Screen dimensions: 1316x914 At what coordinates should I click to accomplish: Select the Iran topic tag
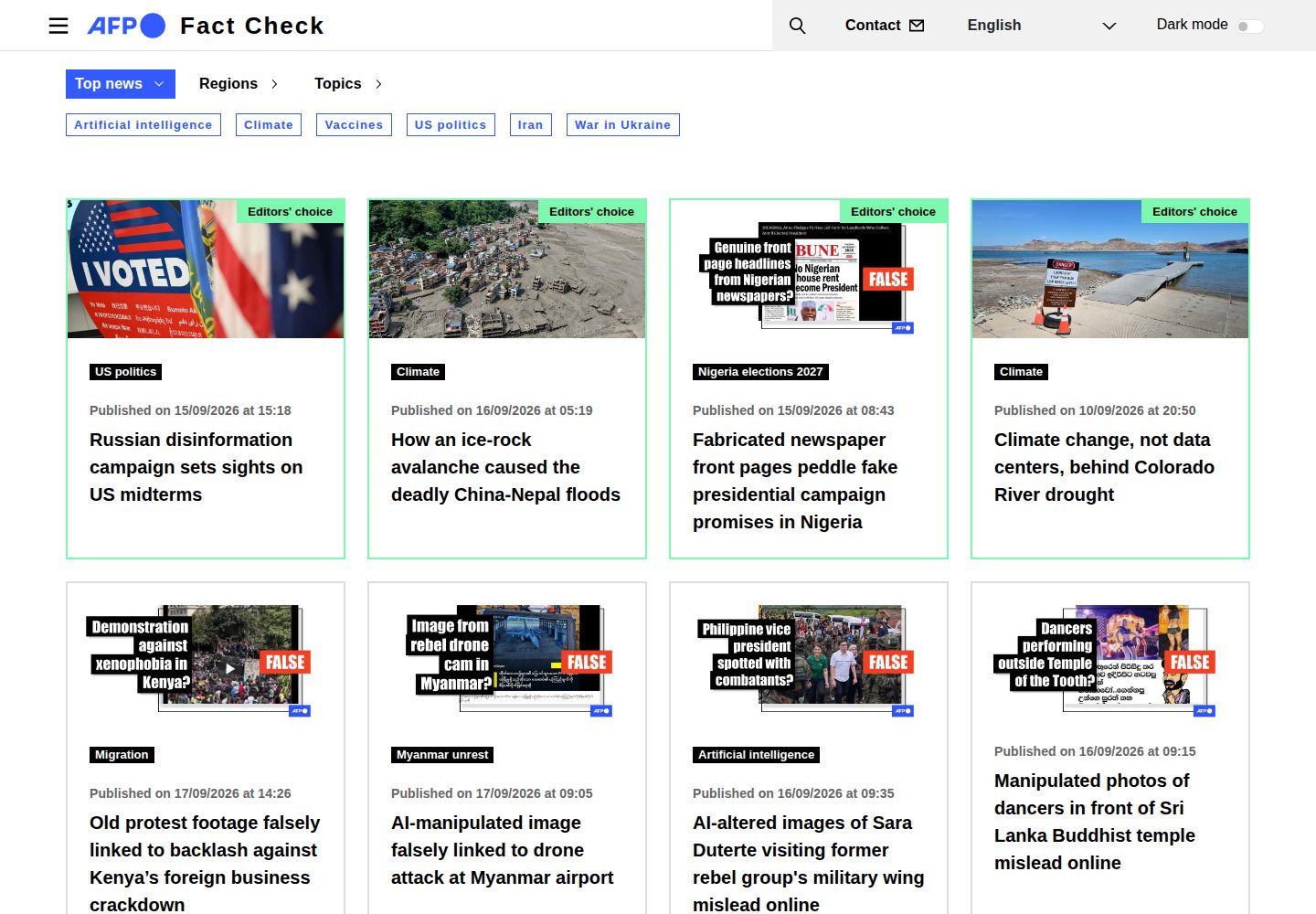pos(530,125)
